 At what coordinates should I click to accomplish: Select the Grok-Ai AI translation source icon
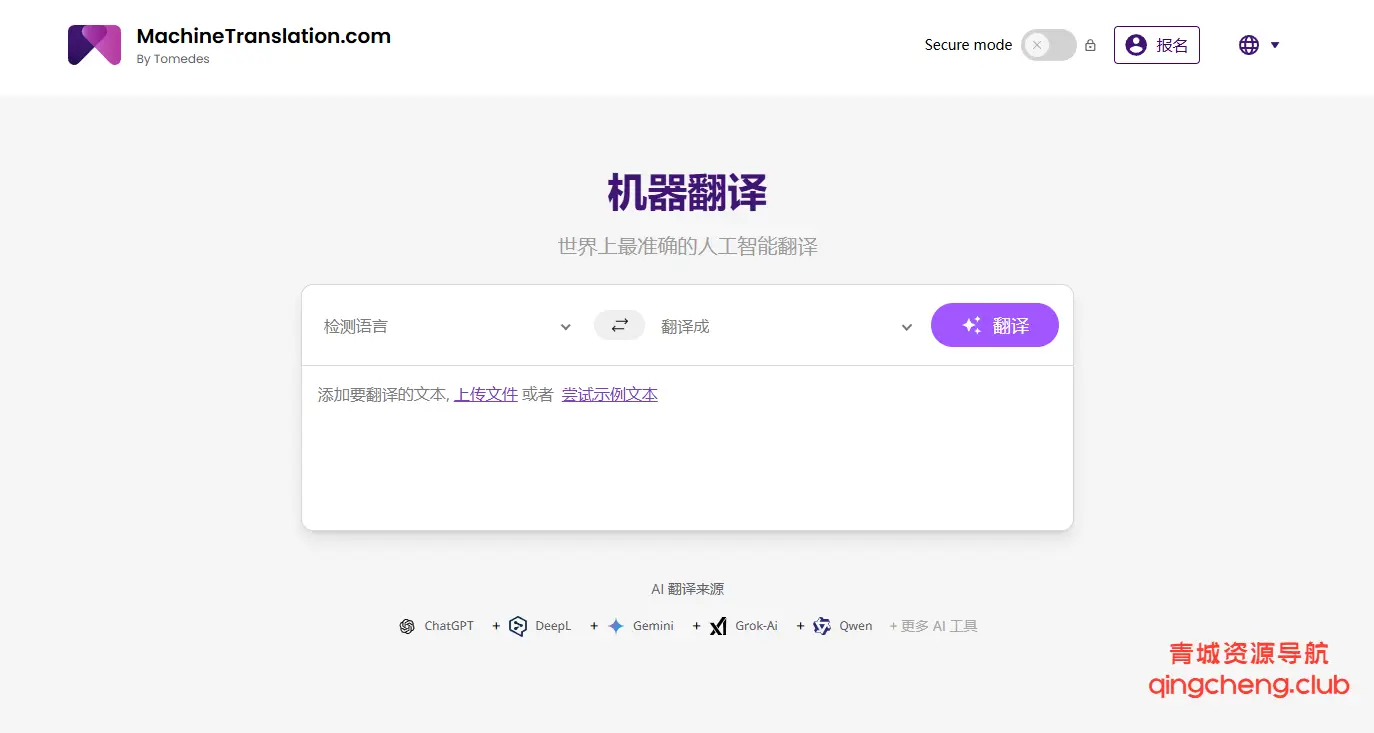[718, 625]
